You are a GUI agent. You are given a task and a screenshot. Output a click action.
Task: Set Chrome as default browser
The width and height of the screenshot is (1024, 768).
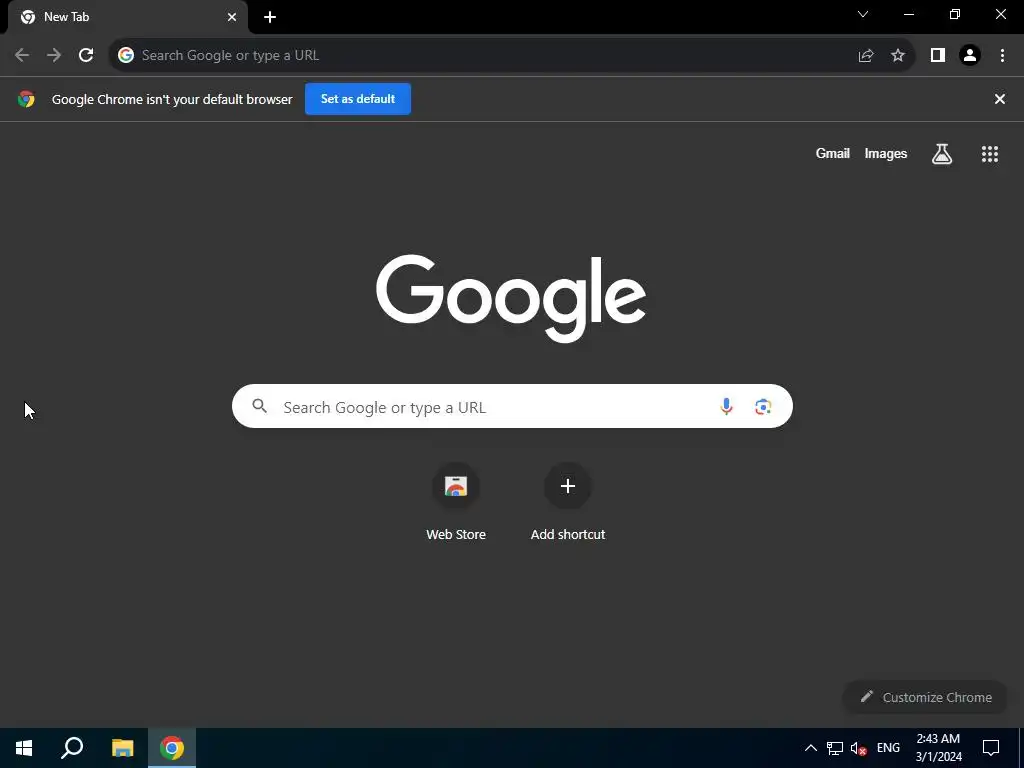[x=358, y=99]
